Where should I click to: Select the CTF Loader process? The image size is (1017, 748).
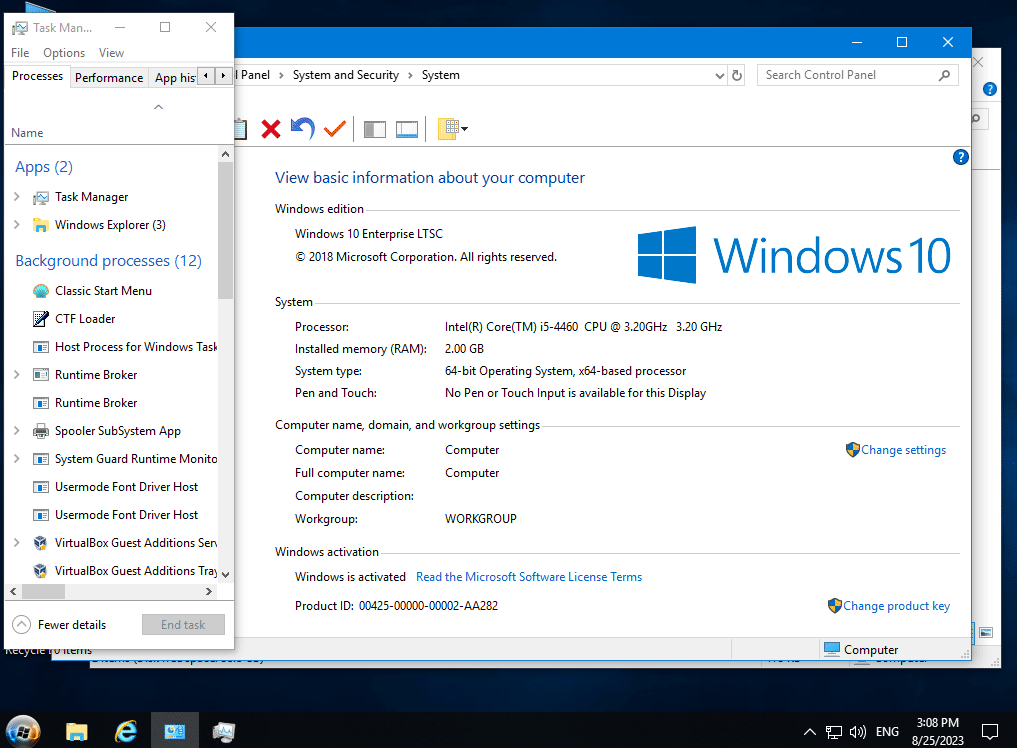(85, 319)
